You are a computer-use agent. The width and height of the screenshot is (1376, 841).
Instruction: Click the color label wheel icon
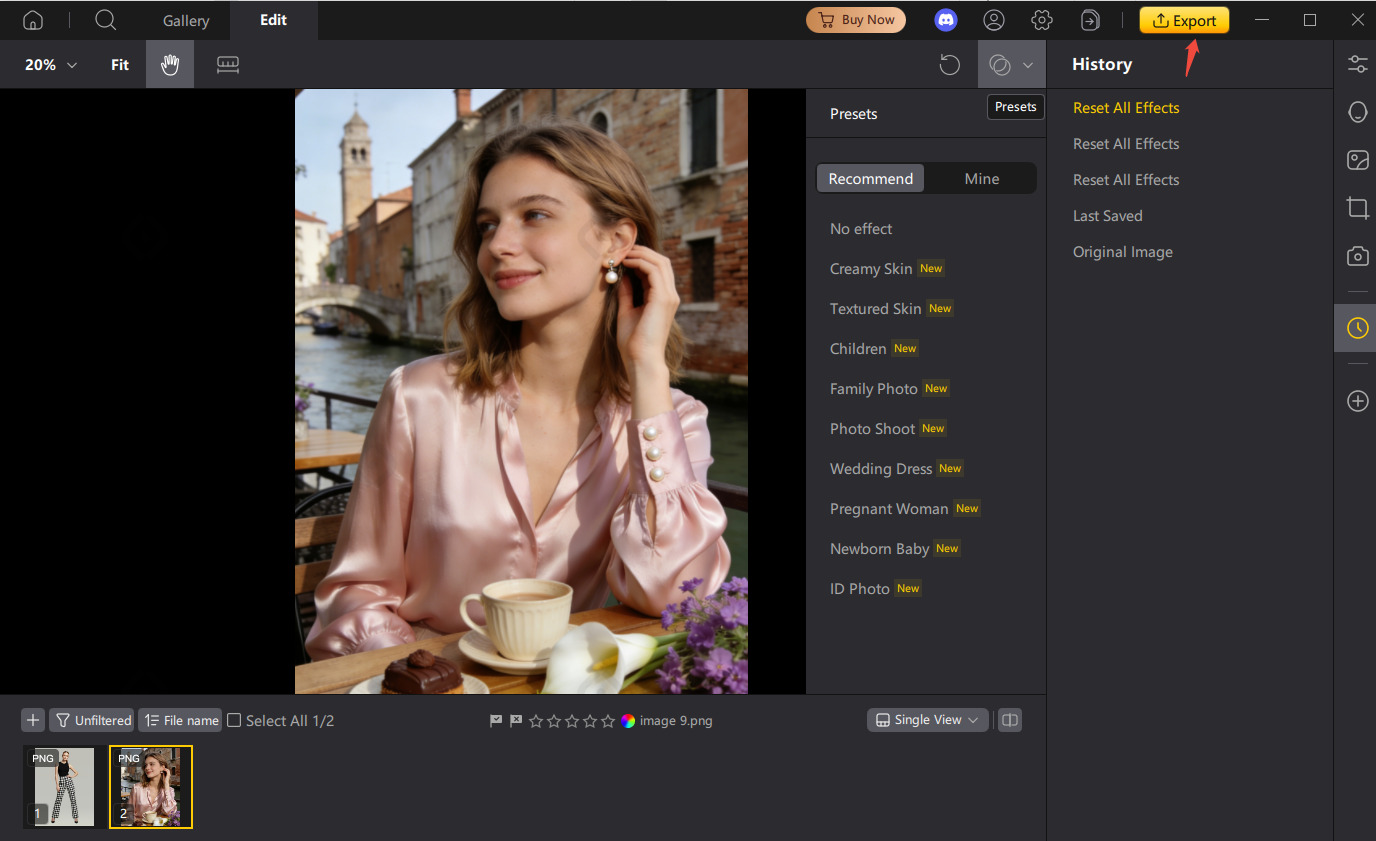point(628,721)
